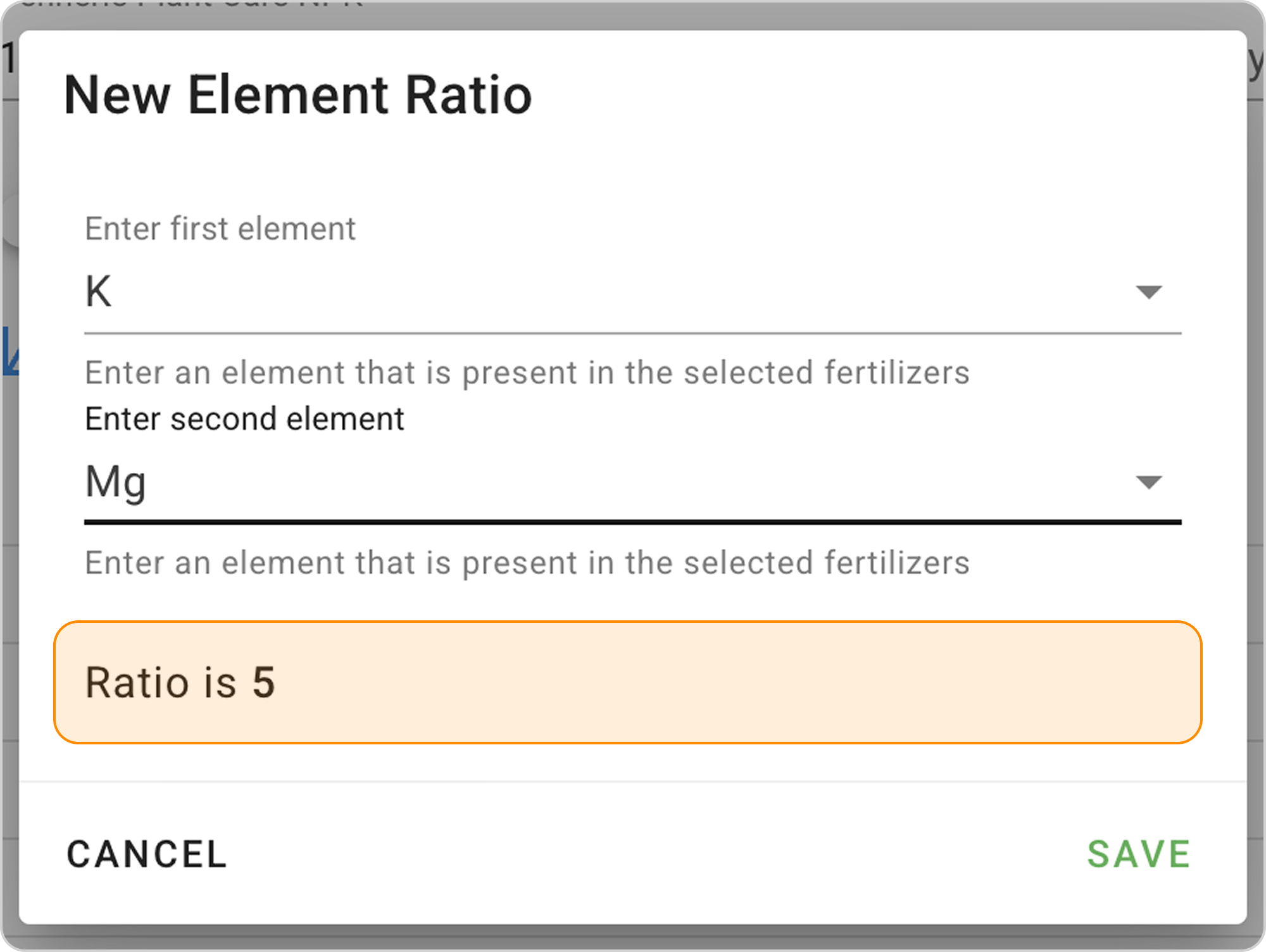Click the dimmed backdrop below the dialog

point(633,938)
